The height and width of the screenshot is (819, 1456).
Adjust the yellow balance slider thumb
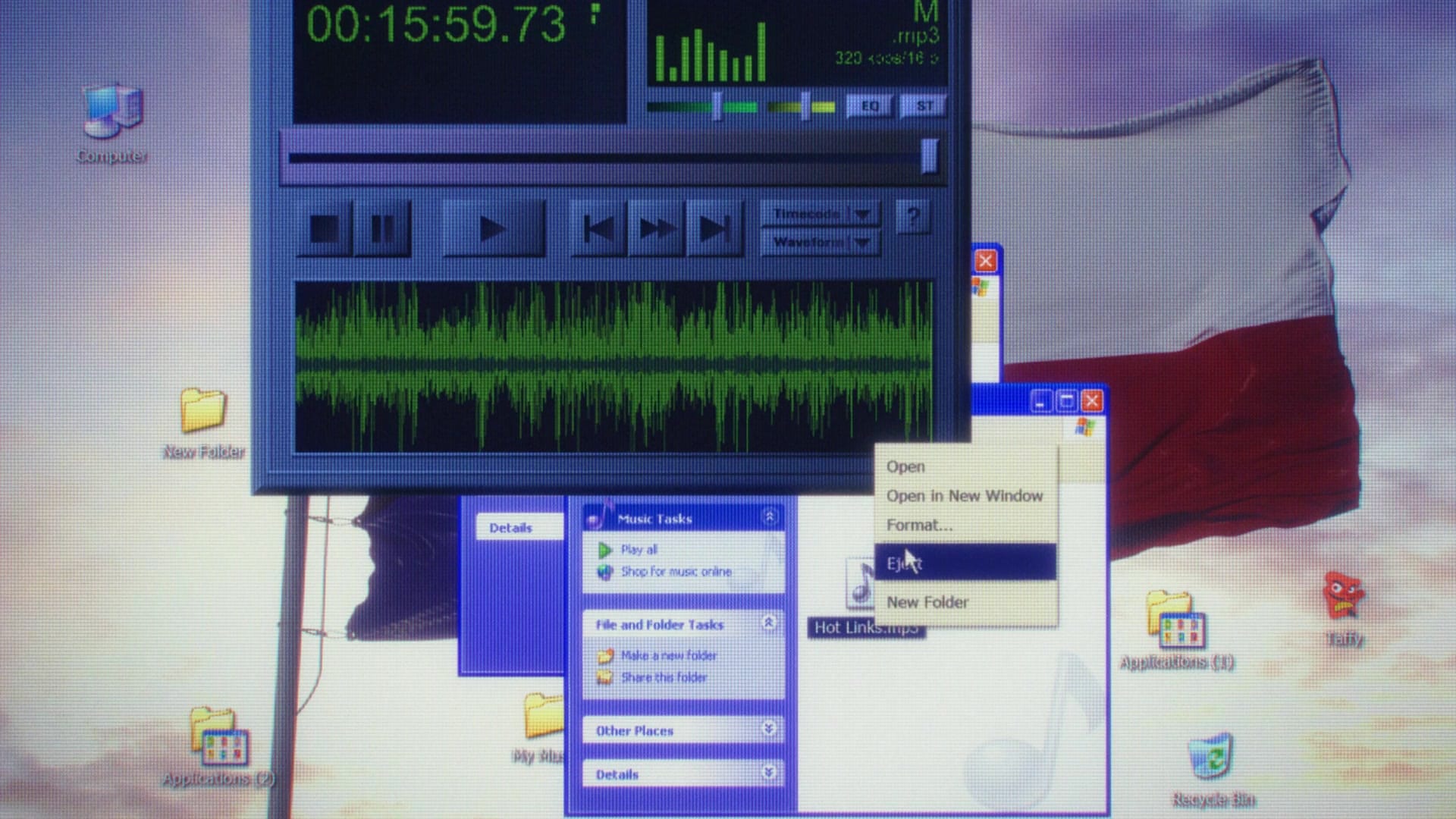coord(805,107)
